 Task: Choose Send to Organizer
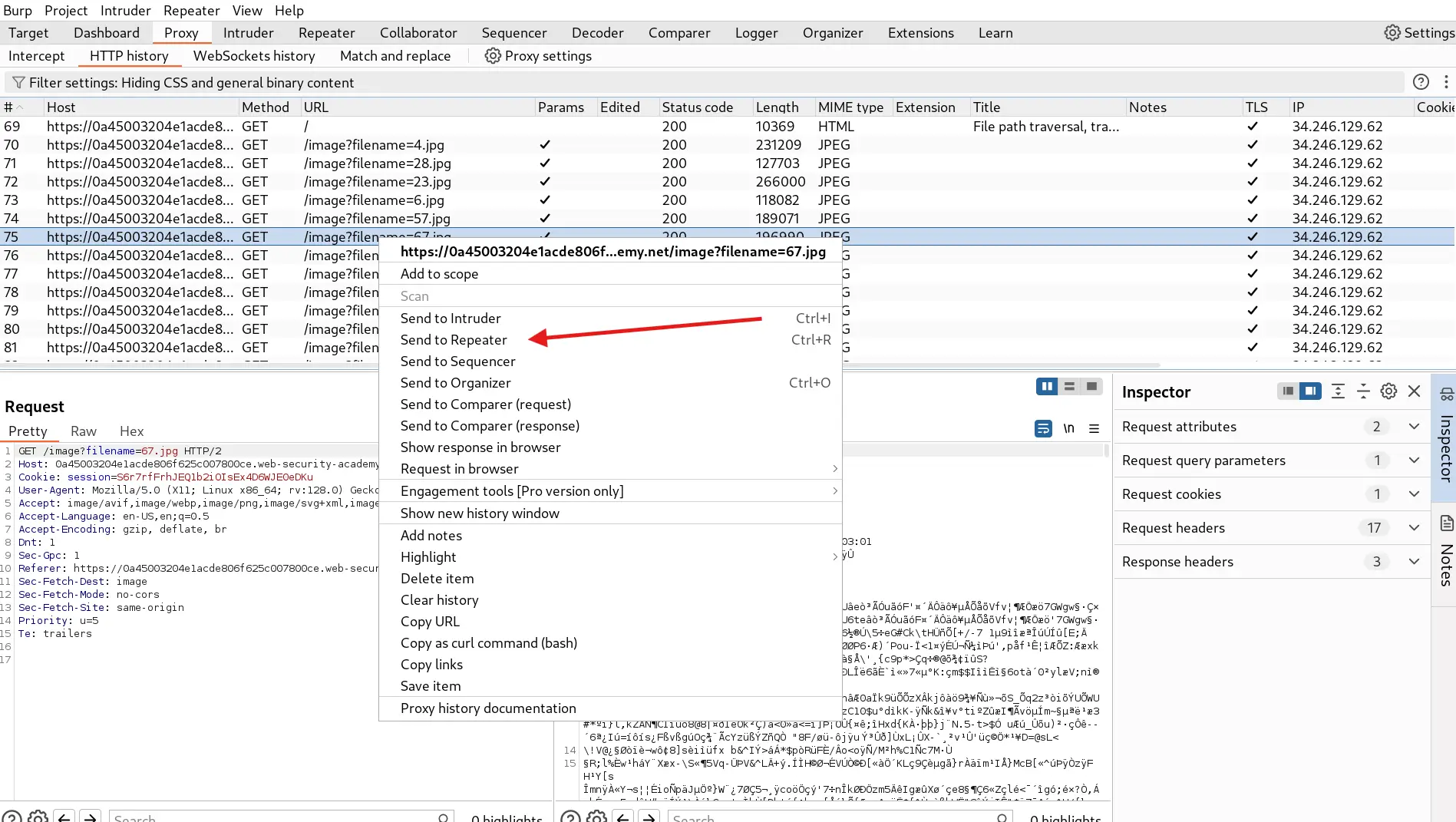pos(610,383)
